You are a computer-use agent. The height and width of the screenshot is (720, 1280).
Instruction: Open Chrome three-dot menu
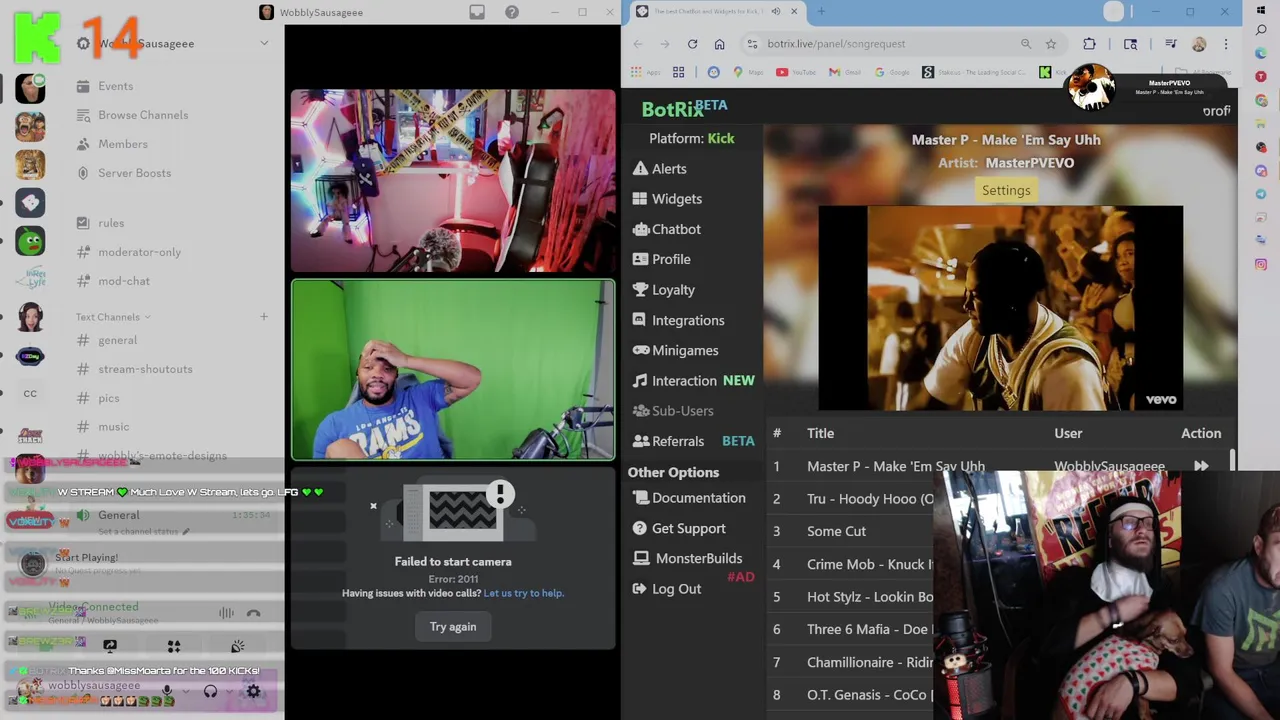pos(1225,44)
